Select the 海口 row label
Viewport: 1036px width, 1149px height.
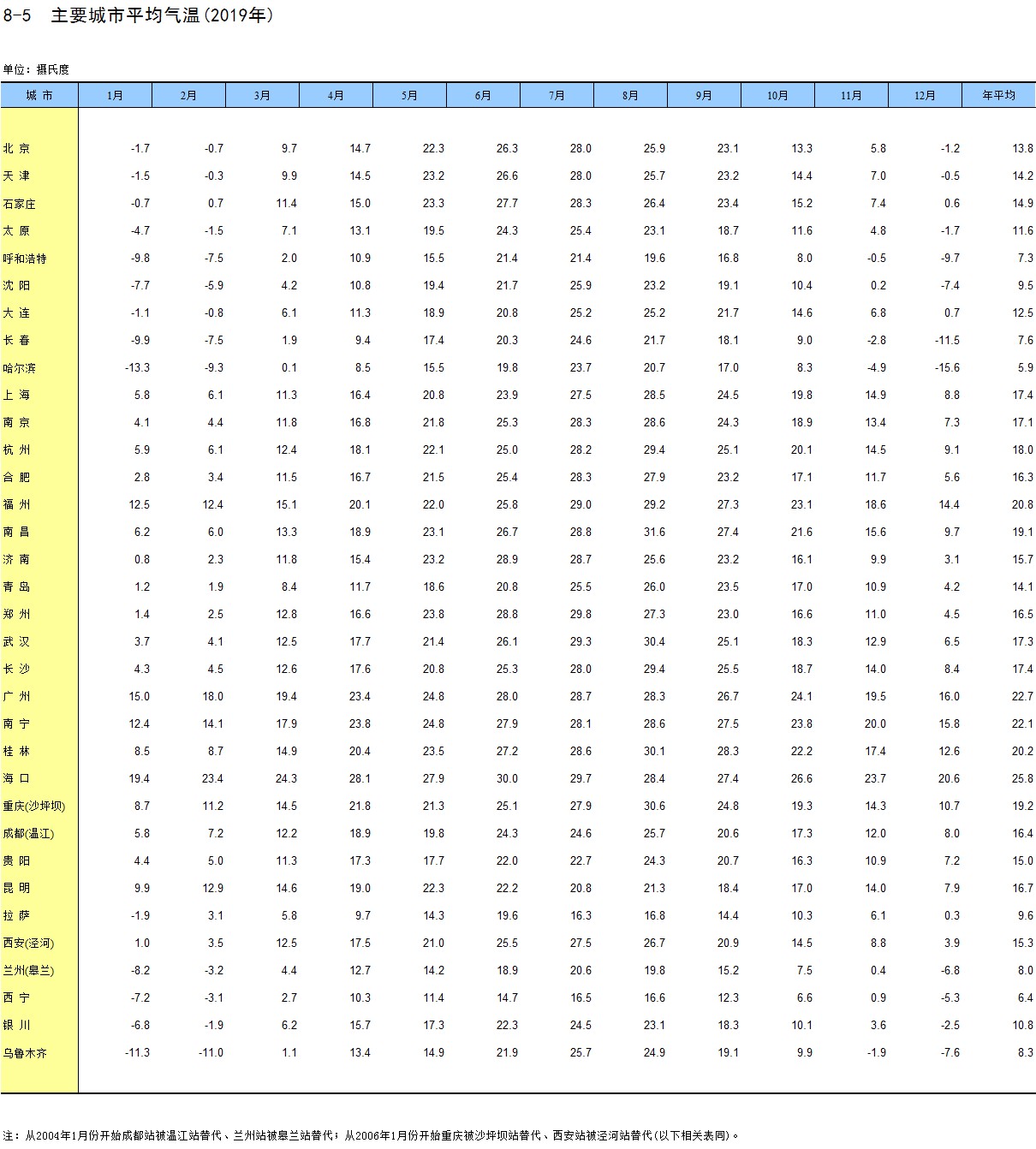(16, 778)
